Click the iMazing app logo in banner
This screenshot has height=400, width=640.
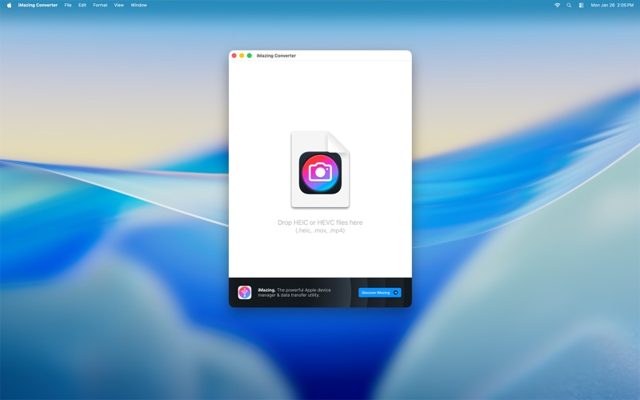pyautogui.click(x=244, y=292)
